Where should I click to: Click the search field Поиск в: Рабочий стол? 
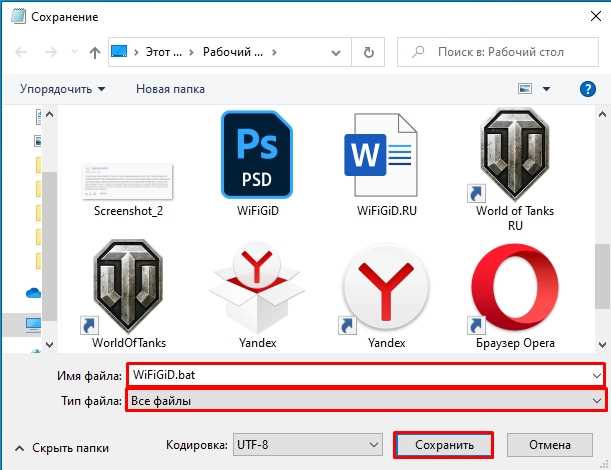[498, 52]
